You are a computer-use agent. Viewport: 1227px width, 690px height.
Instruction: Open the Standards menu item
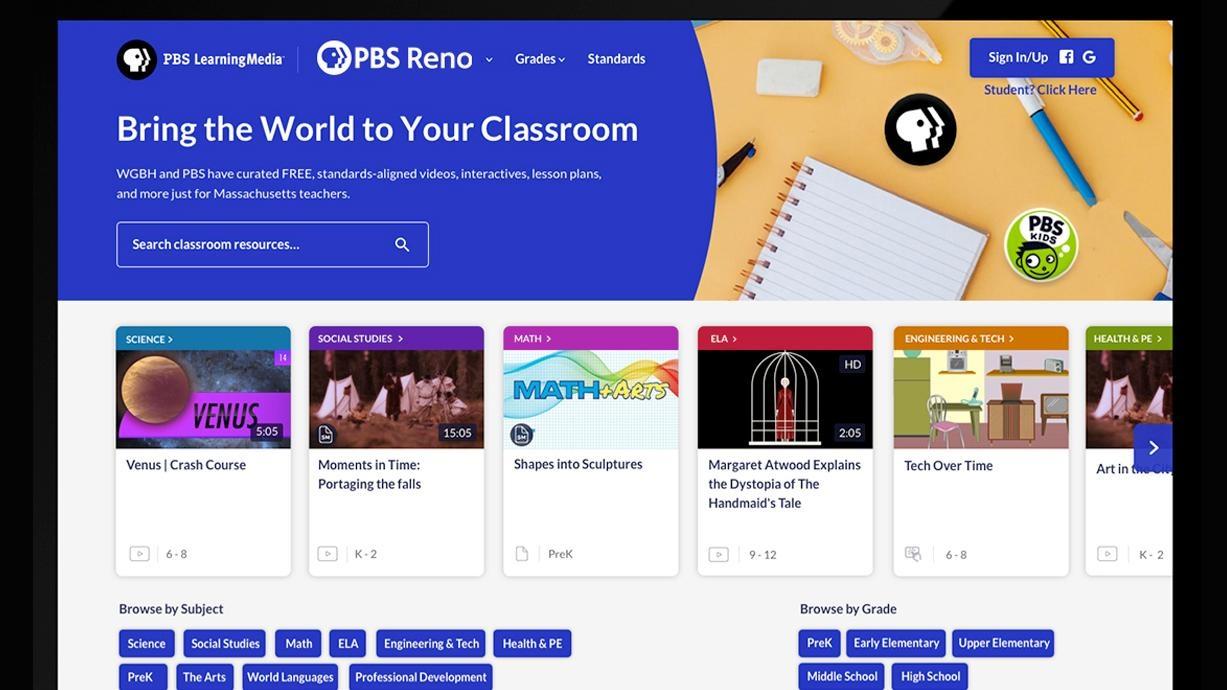[616, 59]
